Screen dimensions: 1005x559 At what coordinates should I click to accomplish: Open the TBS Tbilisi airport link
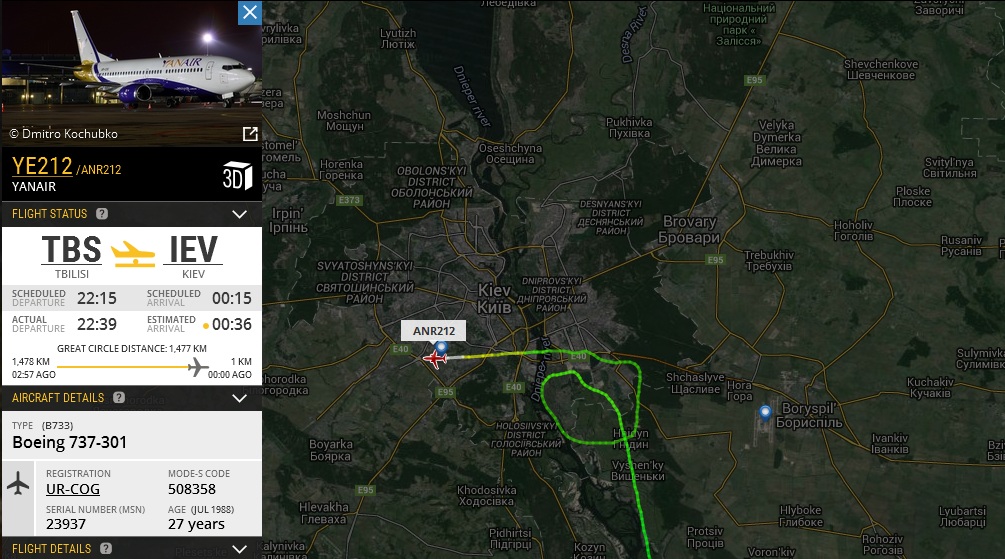(x=72, y=249)
